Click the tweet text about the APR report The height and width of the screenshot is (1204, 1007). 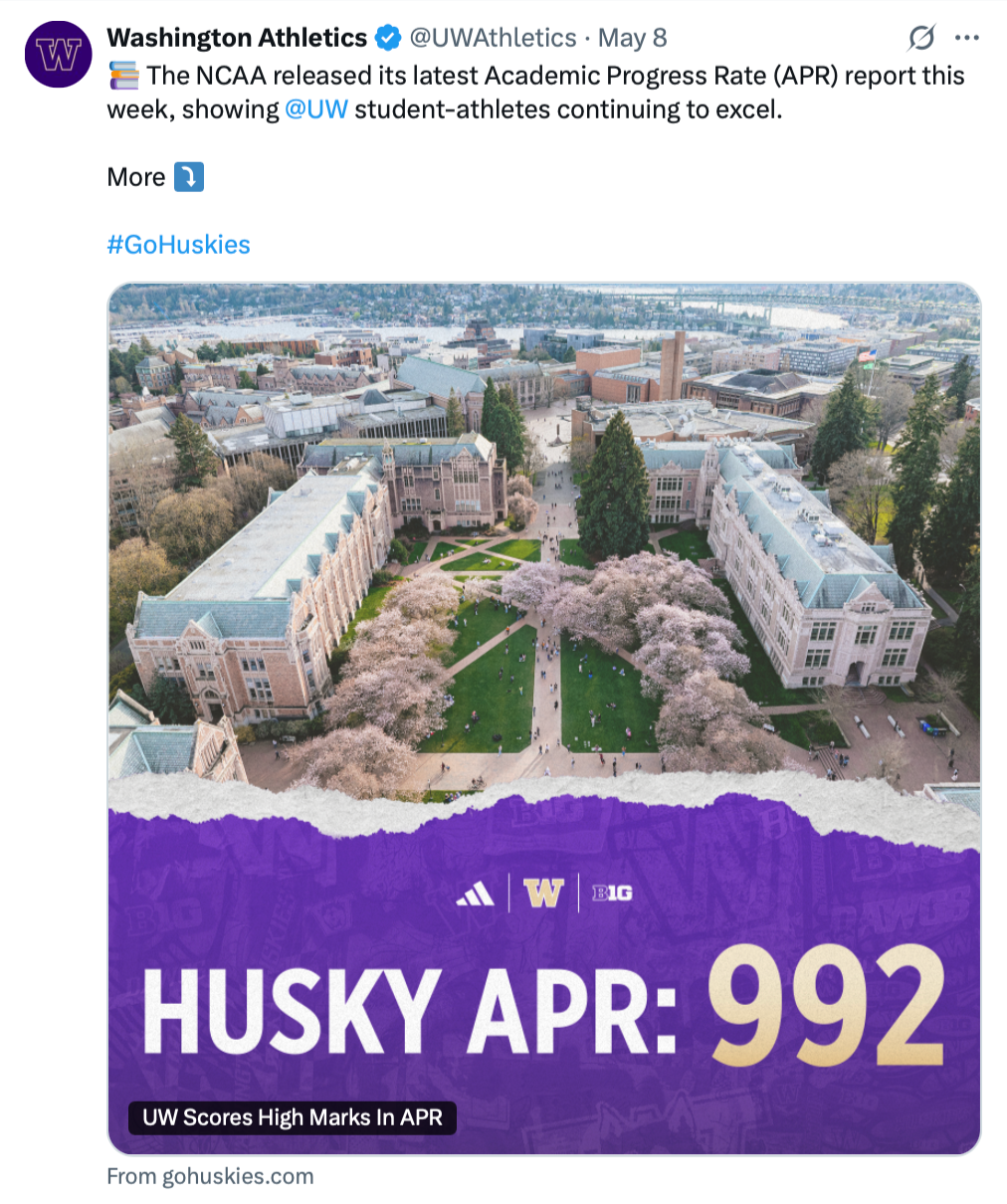[x=536, y=93]
